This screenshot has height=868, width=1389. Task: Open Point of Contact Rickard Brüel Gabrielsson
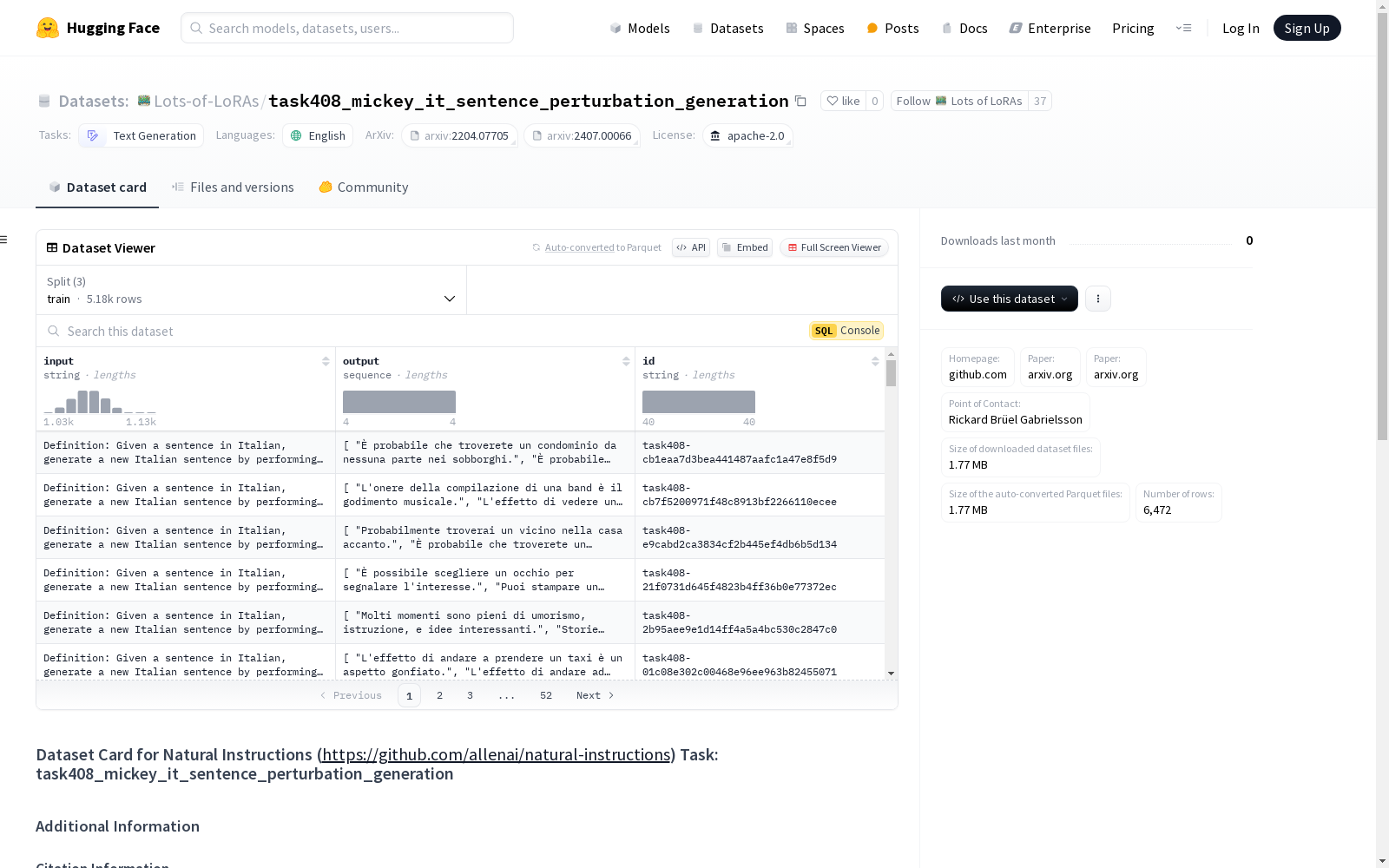(1016, 411)
